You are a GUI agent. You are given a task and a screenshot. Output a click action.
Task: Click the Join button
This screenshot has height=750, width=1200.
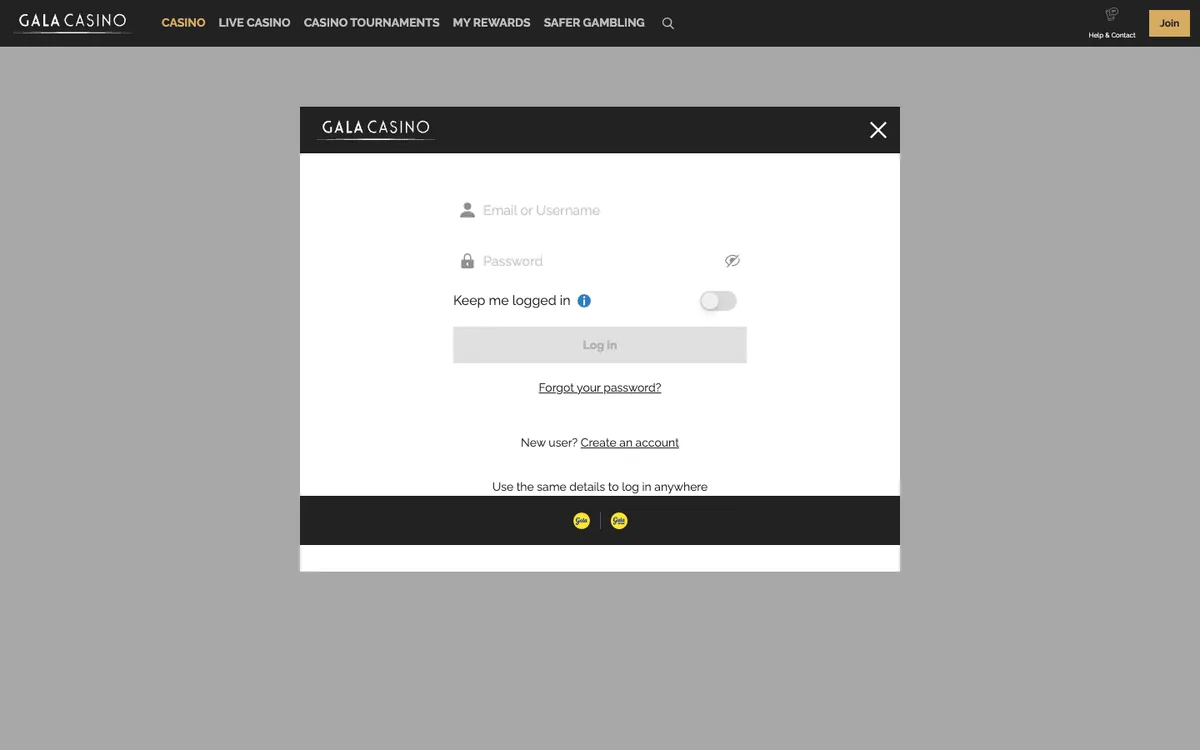(1169, 23)
